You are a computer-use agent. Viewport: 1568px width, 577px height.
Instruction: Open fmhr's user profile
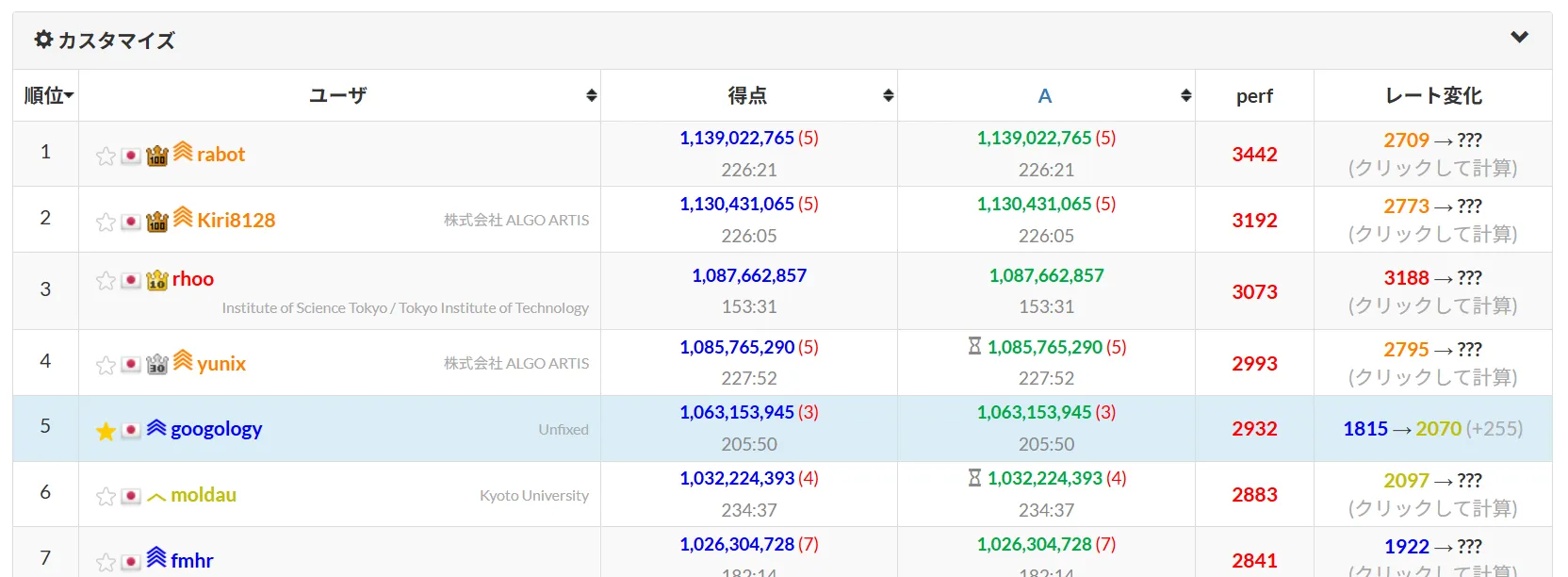coord(192,561)
